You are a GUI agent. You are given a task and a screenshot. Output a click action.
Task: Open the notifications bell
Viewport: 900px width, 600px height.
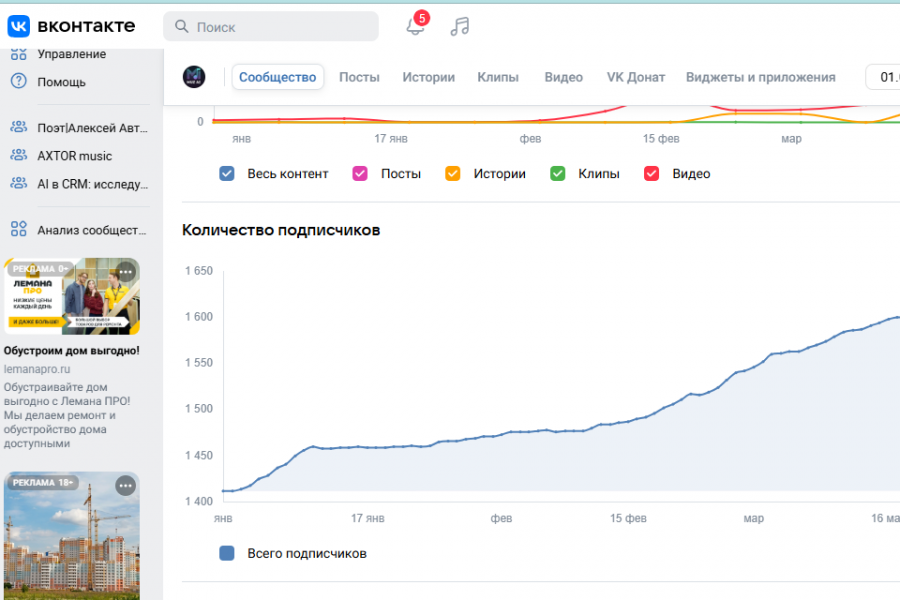415,27
